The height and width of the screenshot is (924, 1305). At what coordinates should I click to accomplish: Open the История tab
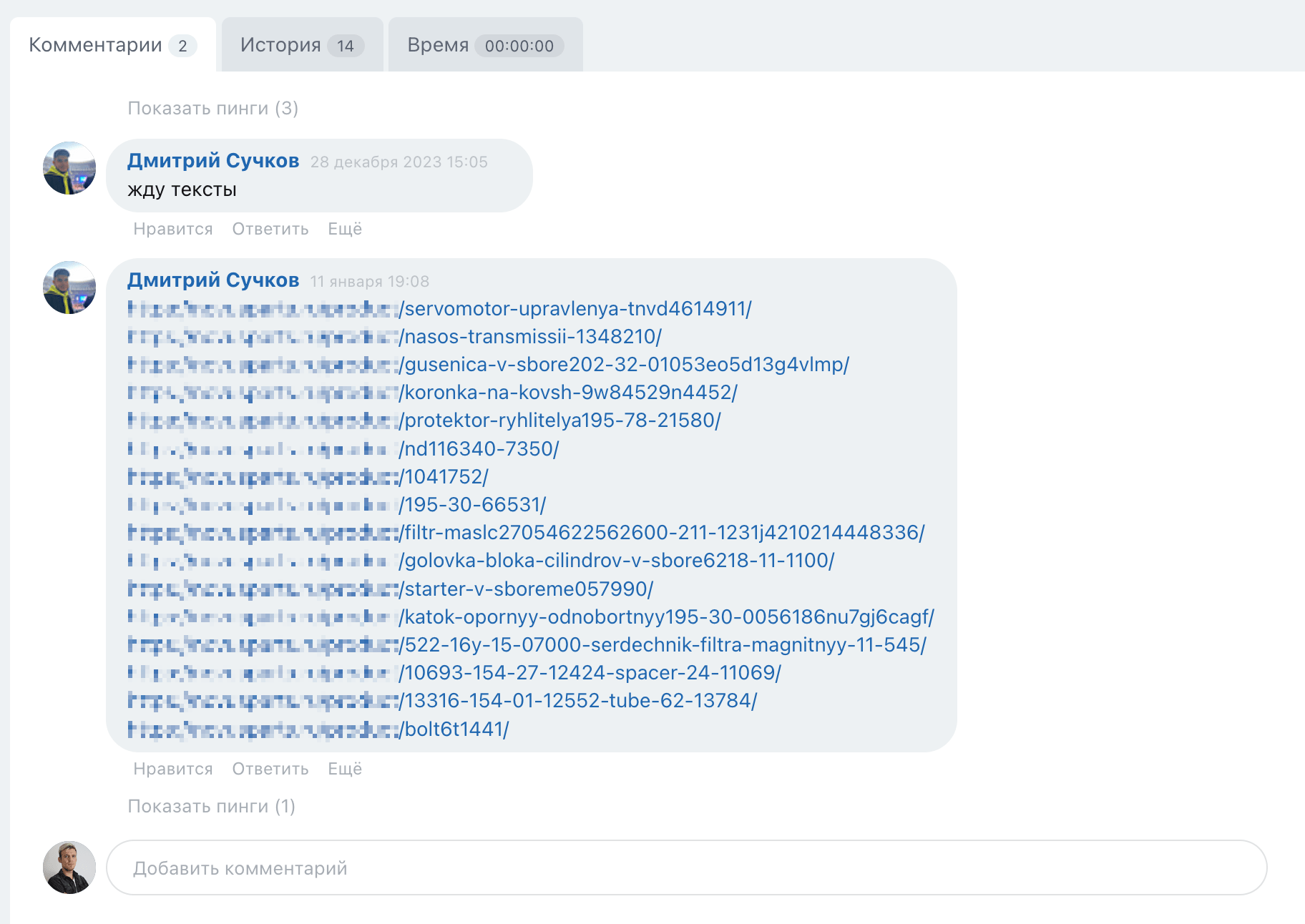click(x=301, y=45)
